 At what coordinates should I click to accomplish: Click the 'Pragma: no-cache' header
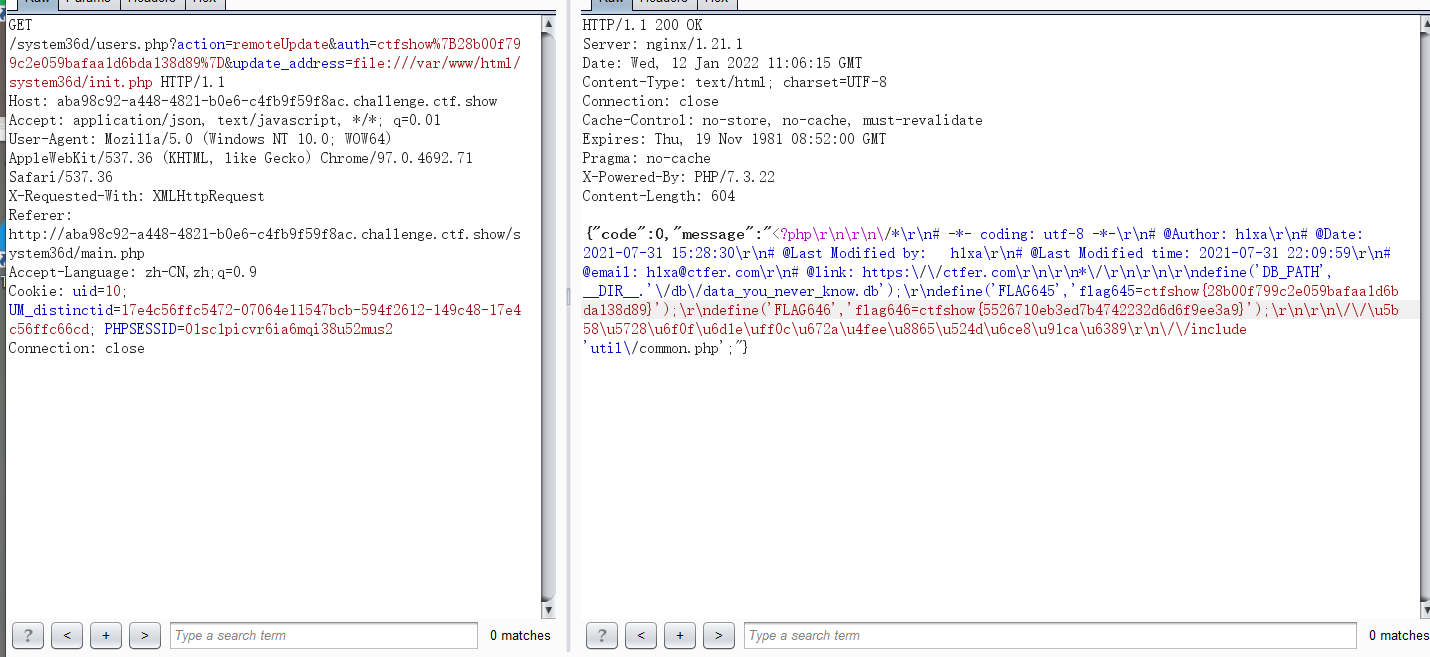point(646,158)
